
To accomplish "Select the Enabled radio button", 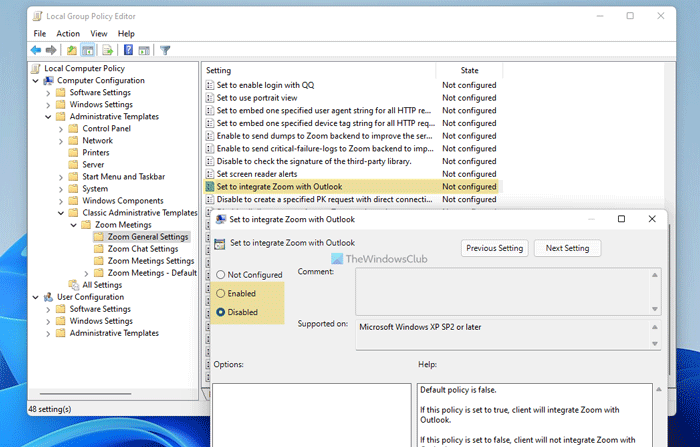I will [221, 293].
